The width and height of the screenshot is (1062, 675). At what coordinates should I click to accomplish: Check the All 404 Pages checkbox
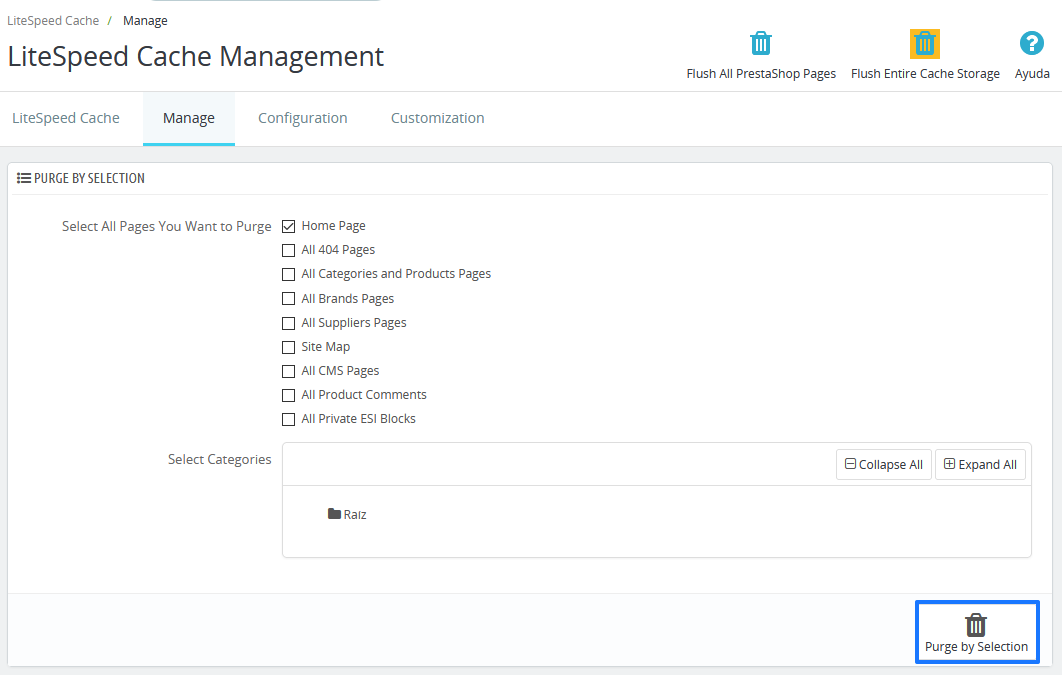click(x=289, y=251)
